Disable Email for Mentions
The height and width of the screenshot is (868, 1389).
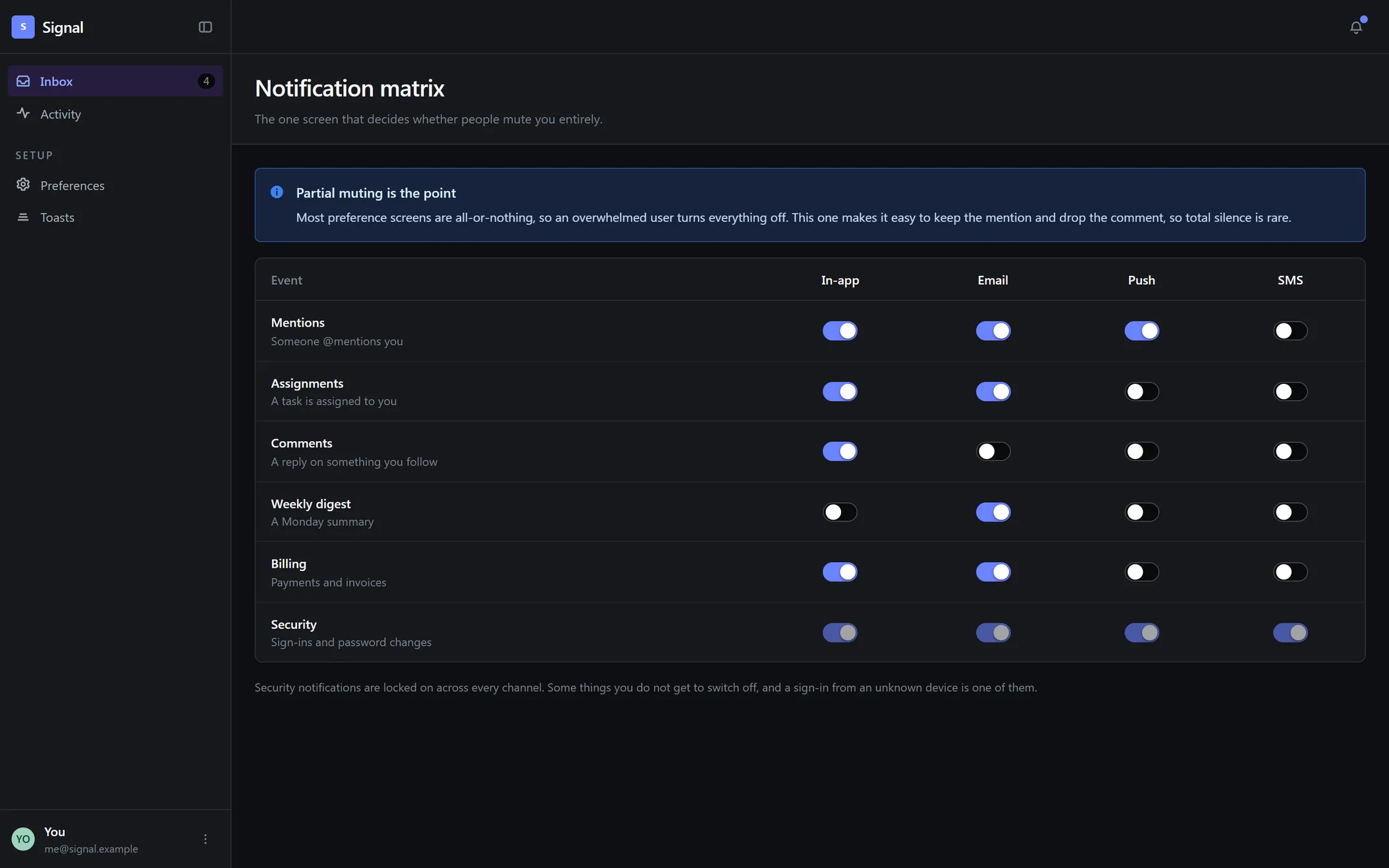pos(993,330)
